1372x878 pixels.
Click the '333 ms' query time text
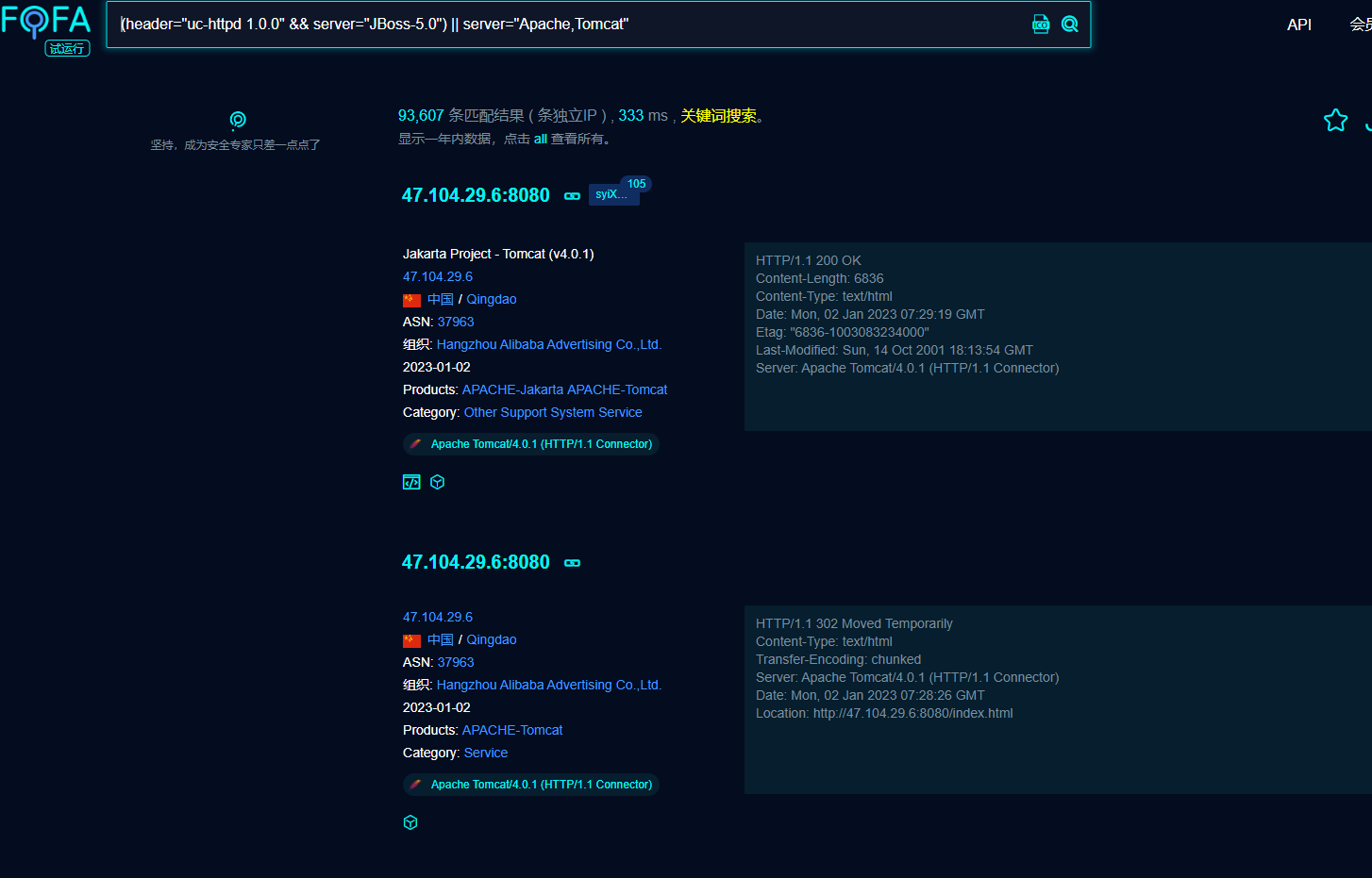click(x=644, y=115)
